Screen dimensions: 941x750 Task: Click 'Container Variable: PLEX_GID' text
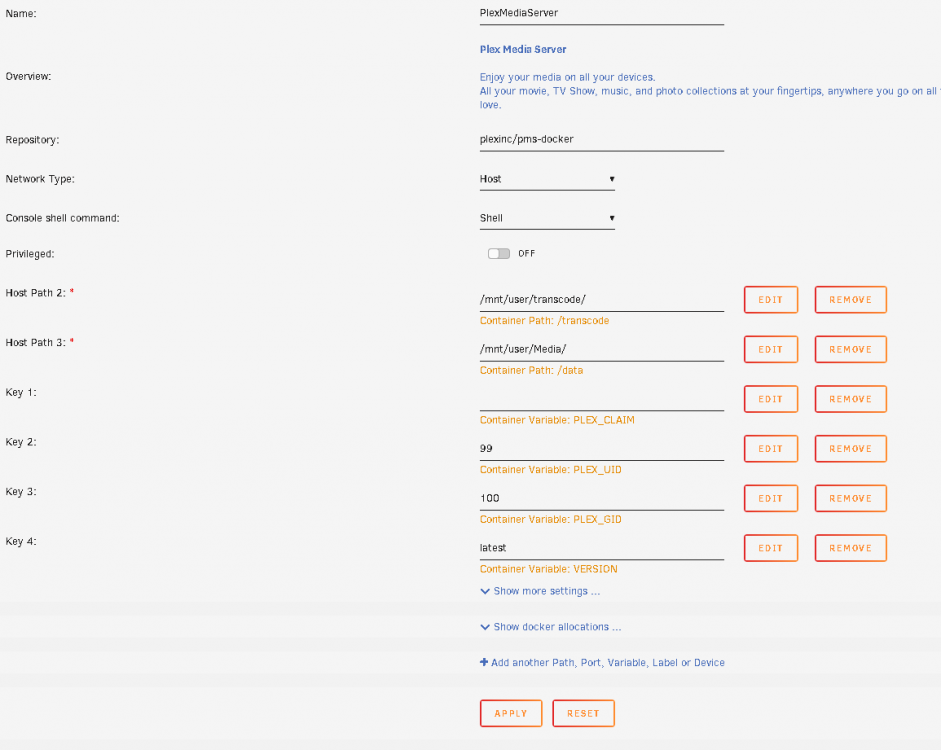tap(550, 520)
